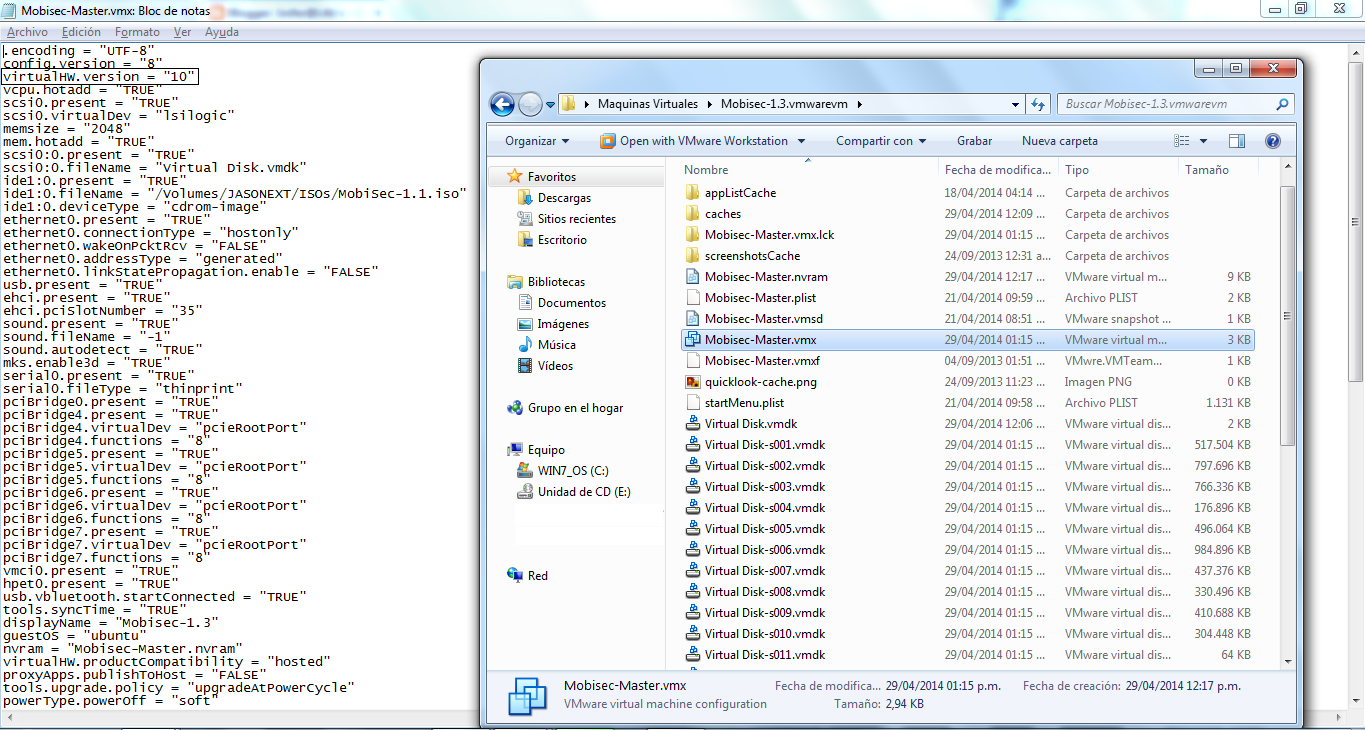Select Mobisec-Master.vmxf file icon
1365x730 pixels.
(x=692, y=361)
